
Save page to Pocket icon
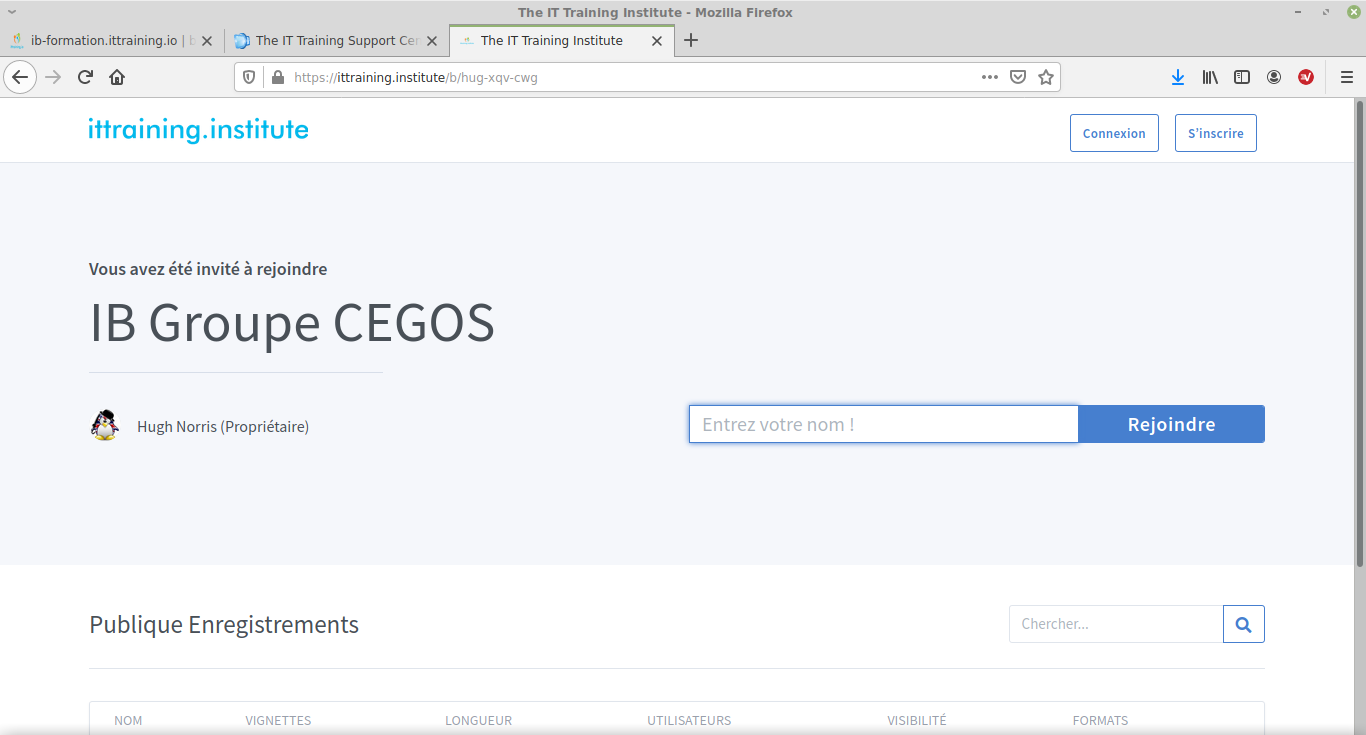pyautogui.click(x=1018, y=77)
